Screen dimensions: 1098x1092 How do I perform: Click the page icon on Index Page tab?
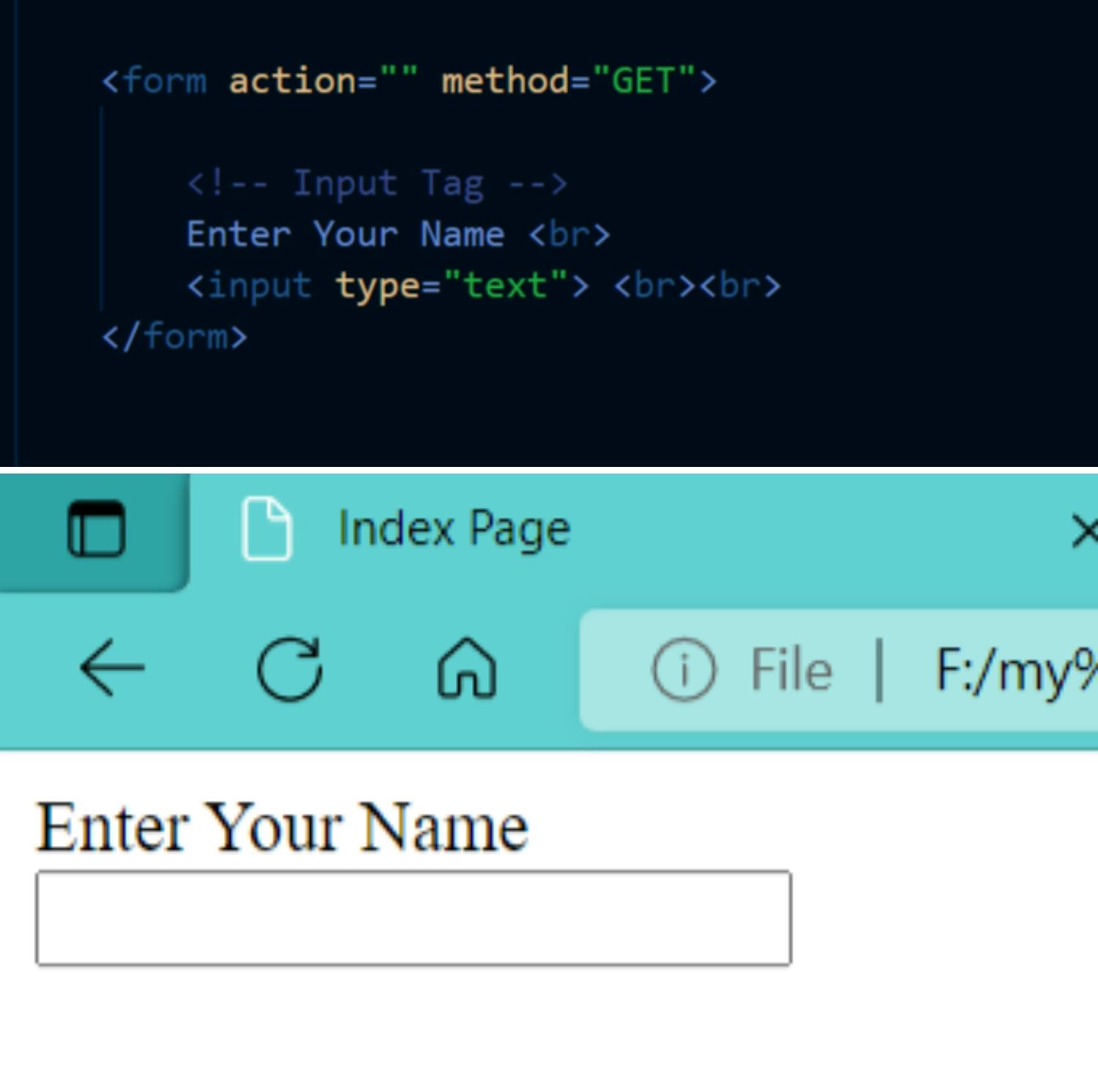(267, 528)
